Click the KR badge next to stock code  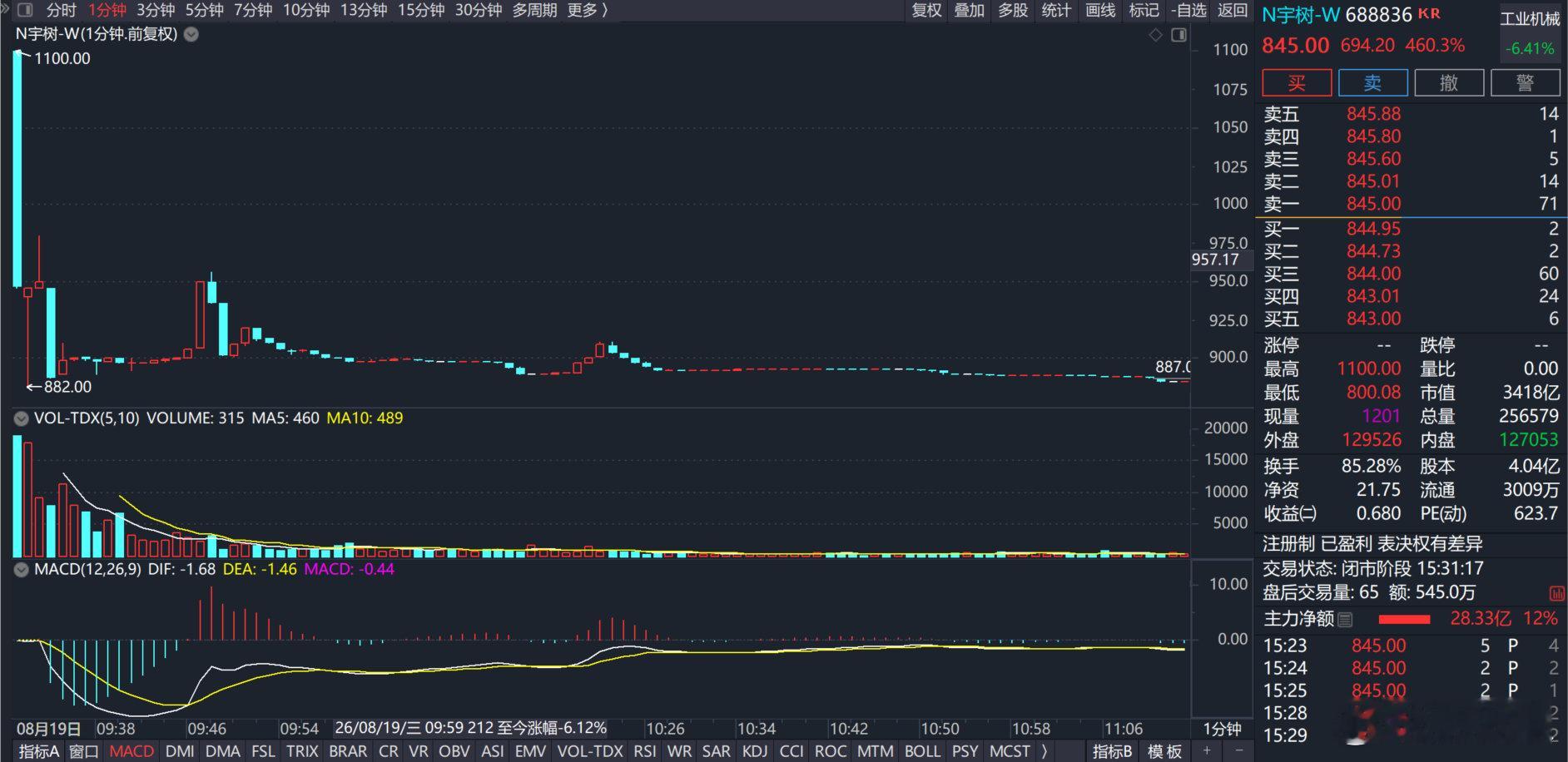point(1429,13)
